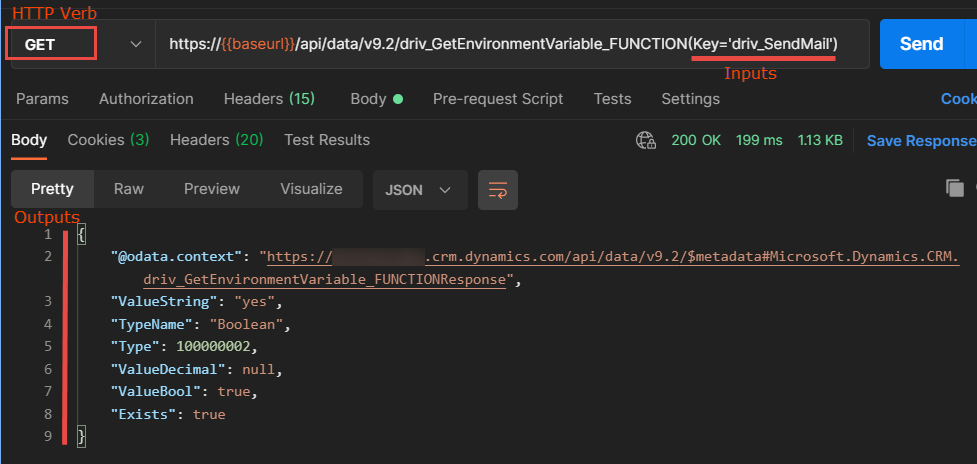Viewport: 977px width, 464px height.
Task: Switch to the Test Results tab
Action: pos(327,140)
